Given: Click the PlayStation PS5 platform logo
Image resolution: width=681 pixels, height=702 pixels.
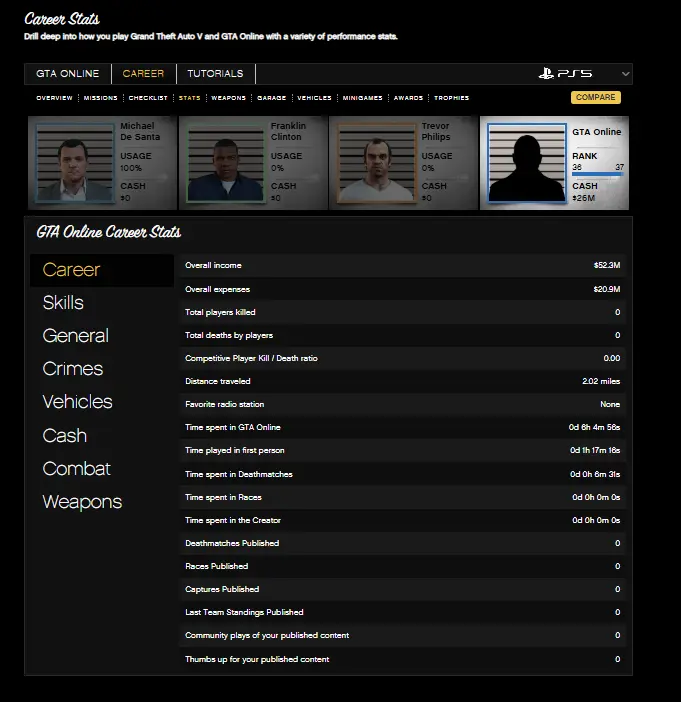Looking at the screenshot, I should (x=565, y=73).
